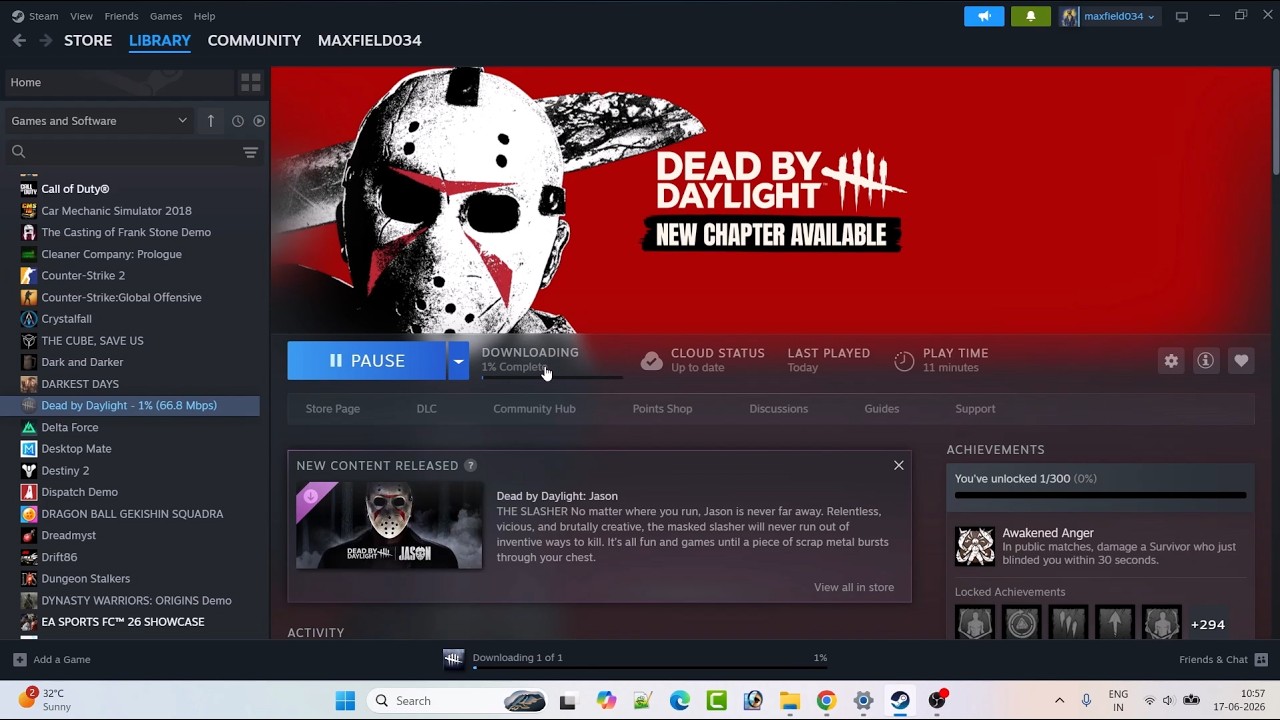Go to the COMMUNITY tab
The height and width of the screenshot is (720, 1280).
[254, 40]
